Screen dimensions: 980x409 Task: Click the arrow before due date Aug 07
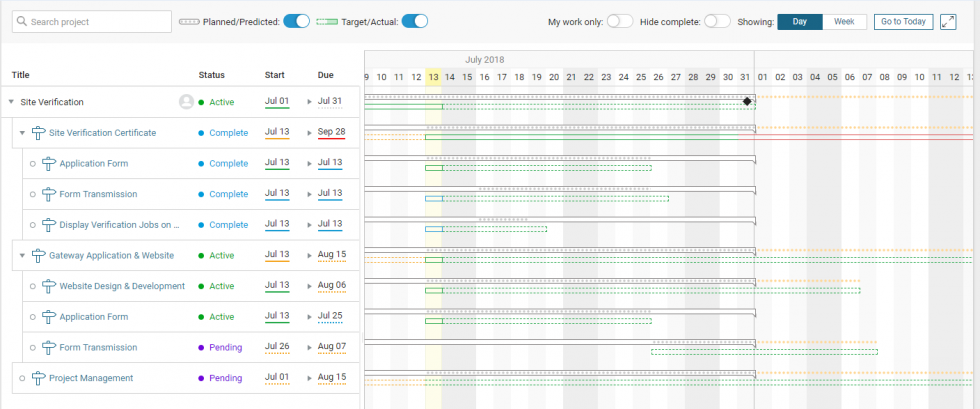[309, 346]
